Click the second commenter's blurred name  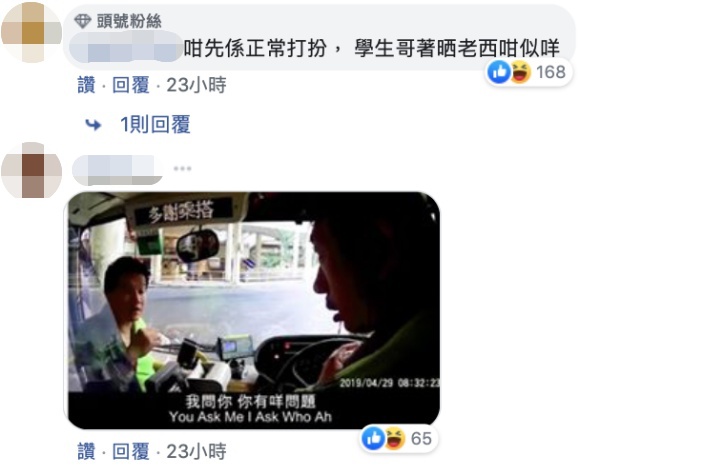coord(118,170)
